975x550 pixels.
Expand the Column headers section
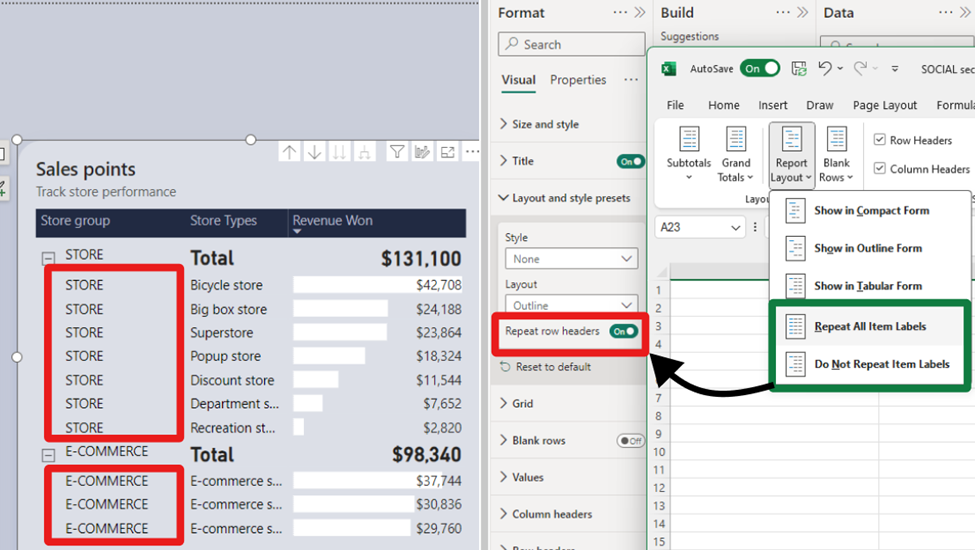click(x=546, y=514)
